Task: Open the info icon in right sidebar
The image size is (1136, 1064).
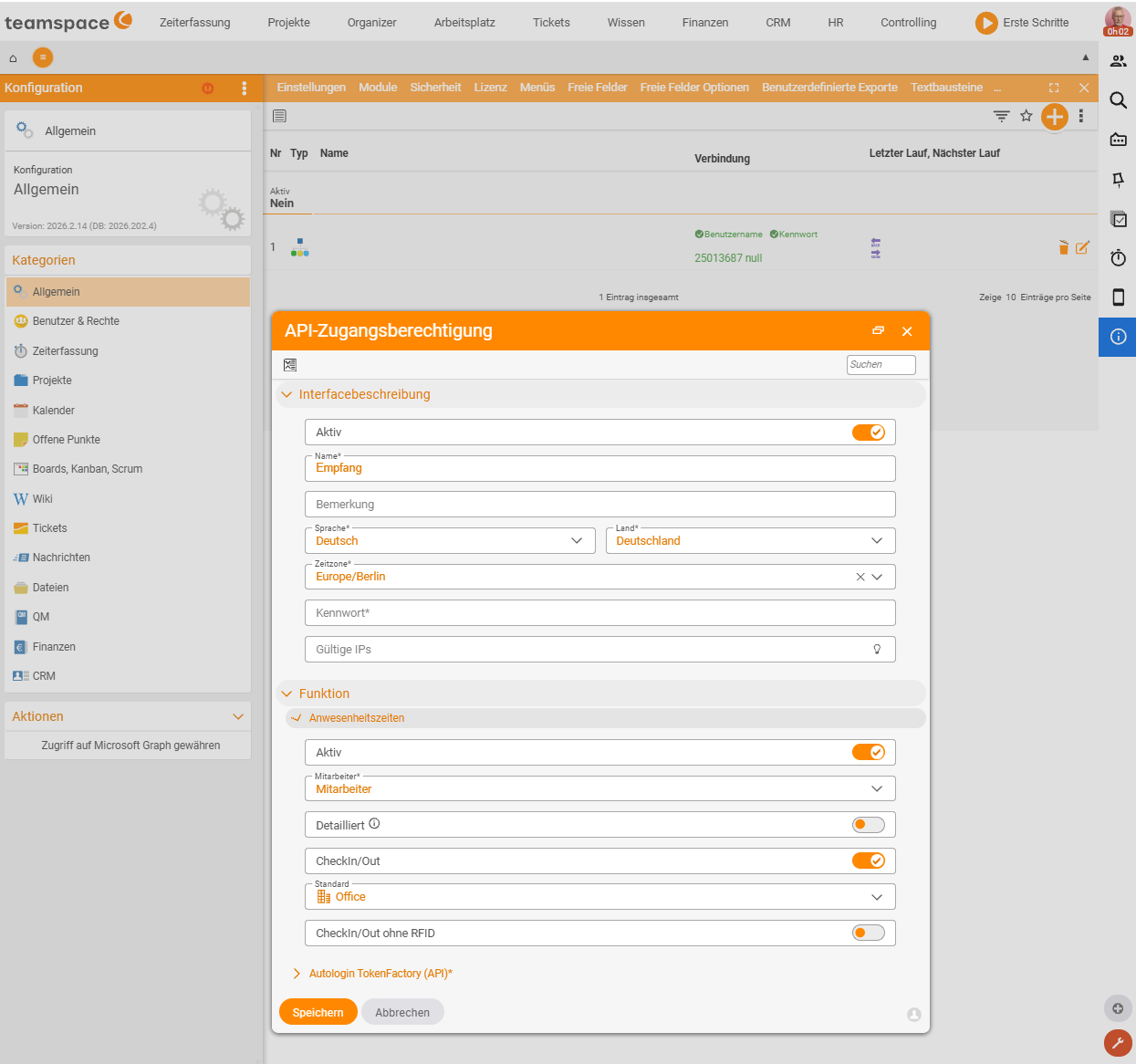Action: (1118, 337)
